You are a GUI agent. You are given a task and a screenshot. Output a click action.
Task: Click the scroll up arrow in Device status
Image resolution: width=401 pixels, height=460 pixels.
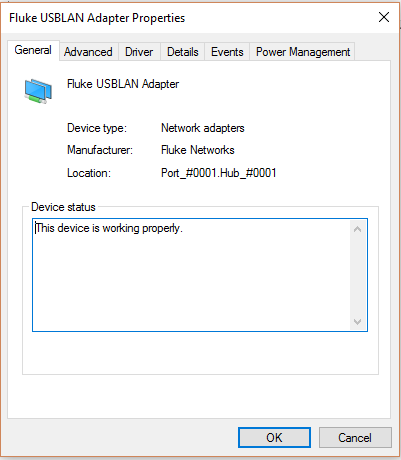point(358,229)
